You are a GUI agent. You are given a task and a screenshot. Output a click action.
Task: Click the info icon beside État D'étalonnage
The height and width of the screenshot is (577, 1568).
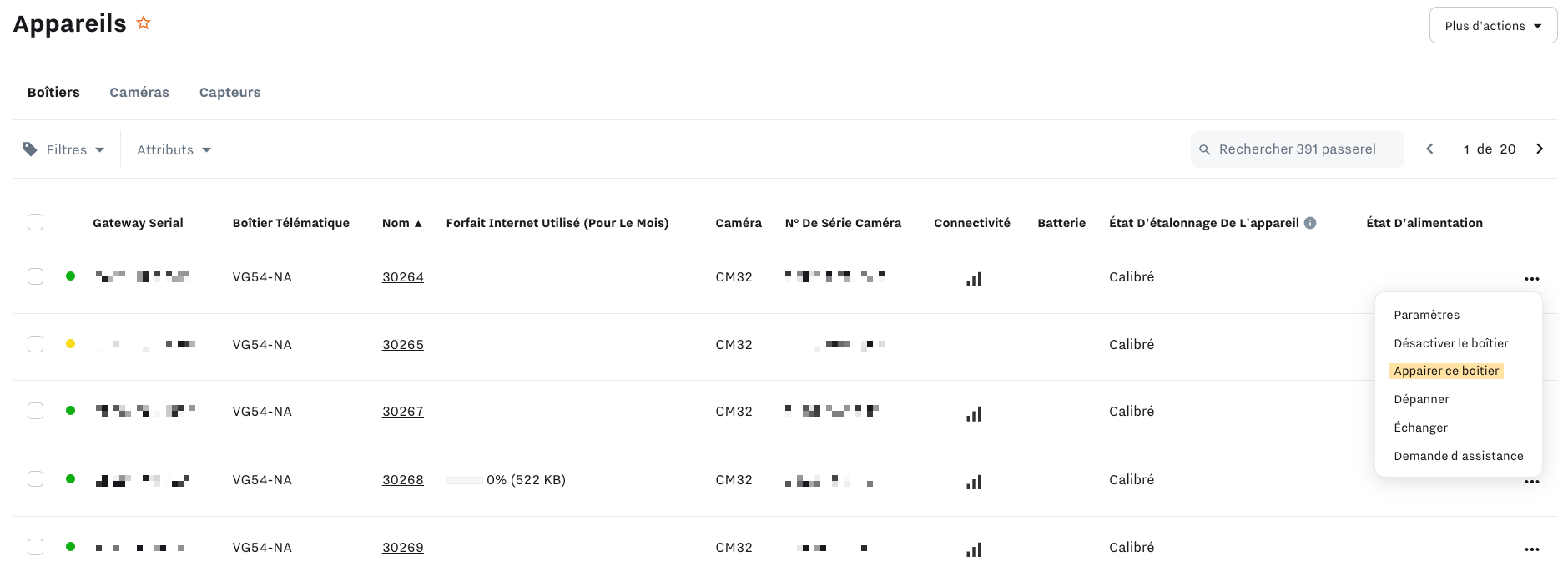[x=1310, y=223]
